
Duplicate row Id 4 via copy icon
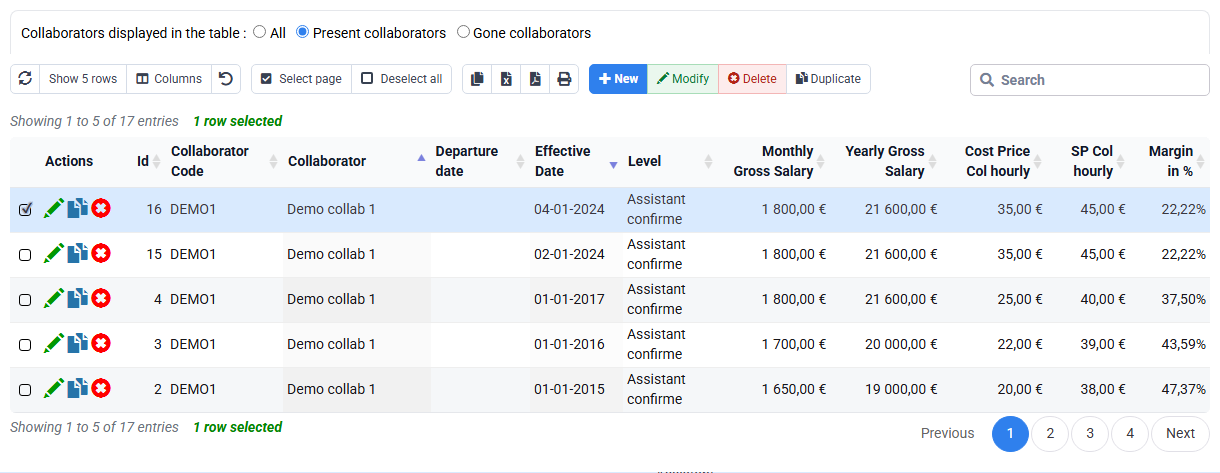tap(78, 299)
